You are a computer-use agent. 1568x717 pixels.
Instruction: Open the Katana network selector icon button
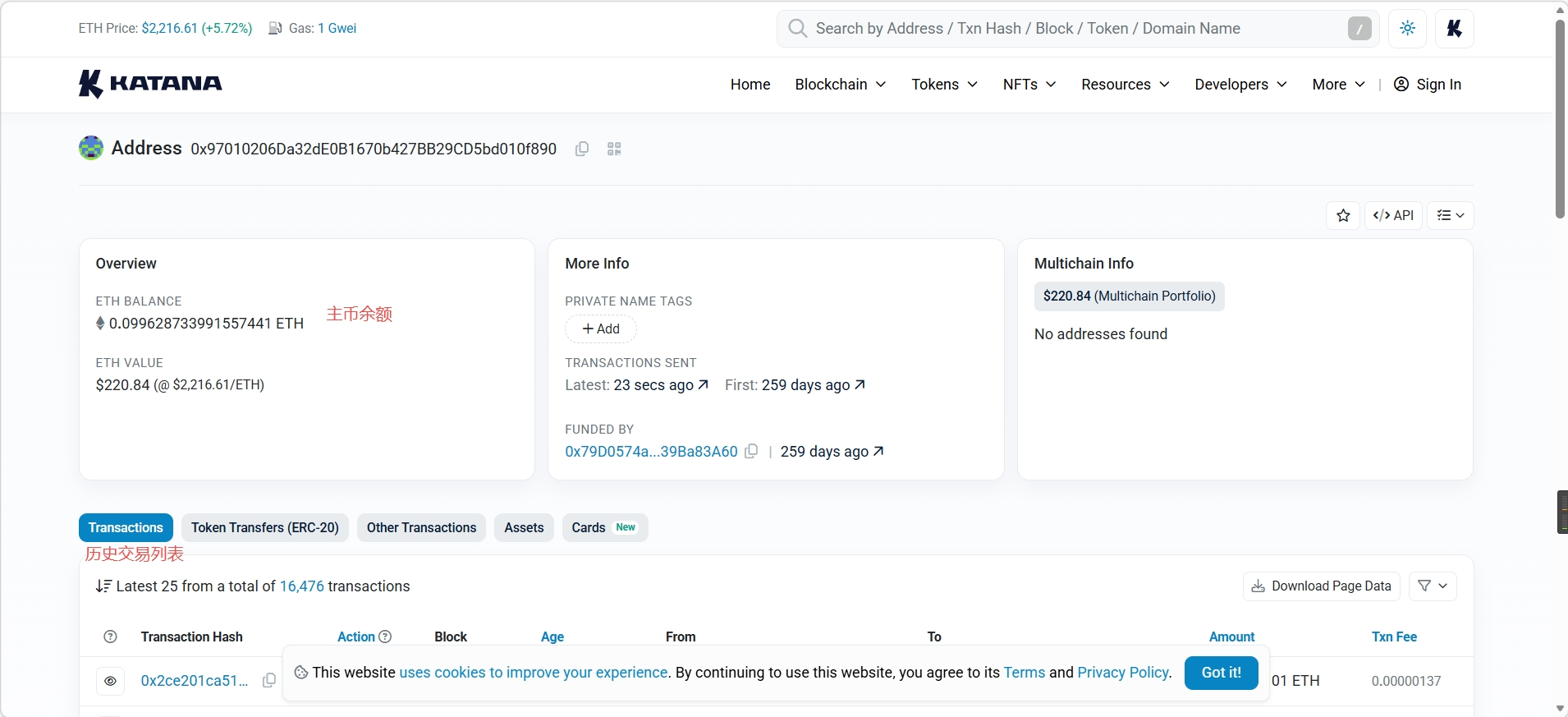1454,29
